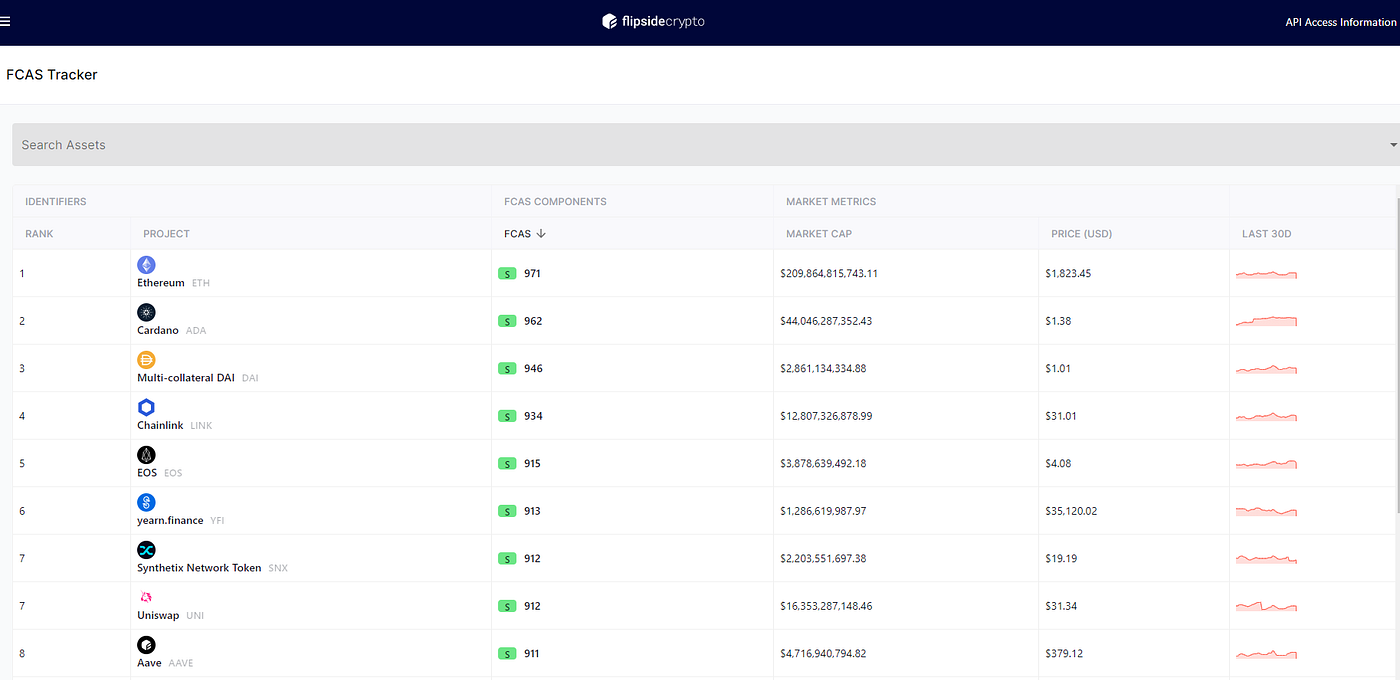Open the Ethereum 30-day sparkline chart
The width and height of the screenshot is (1400, 680).
1266,274
